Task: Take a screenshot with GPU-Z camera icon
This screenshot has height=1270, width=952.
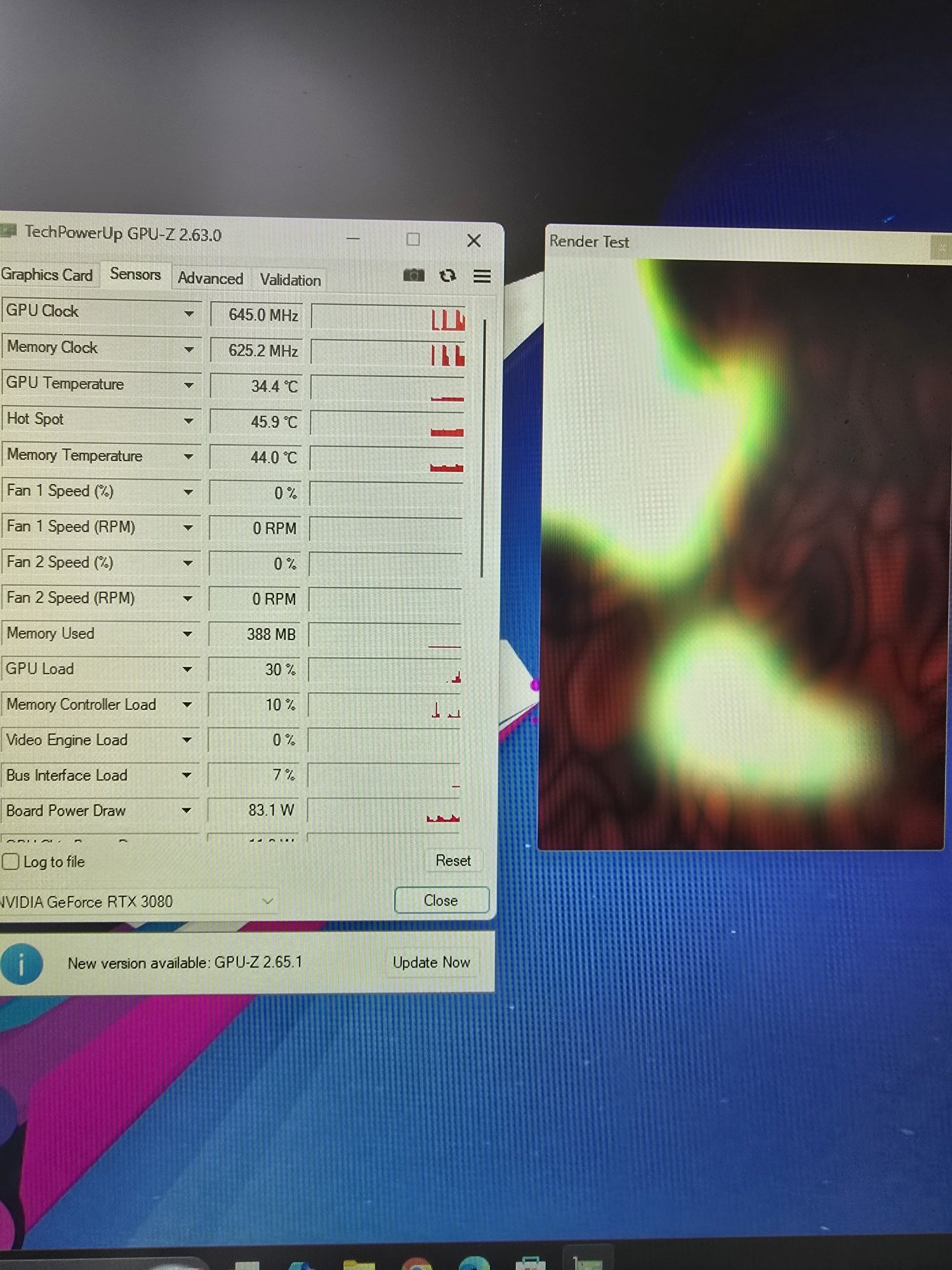Action: tap(414, 275)
